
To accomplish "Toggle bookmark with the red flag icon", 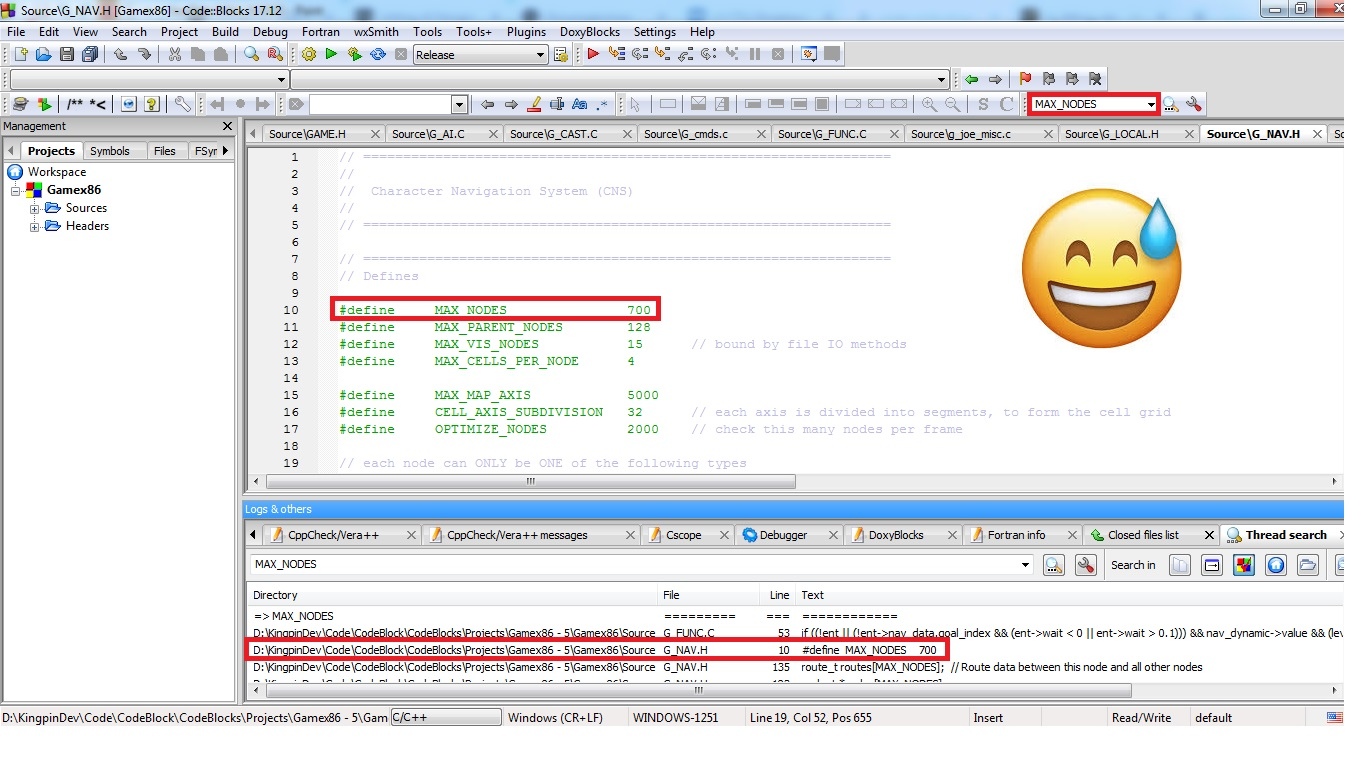I will tap(1025, 79).
